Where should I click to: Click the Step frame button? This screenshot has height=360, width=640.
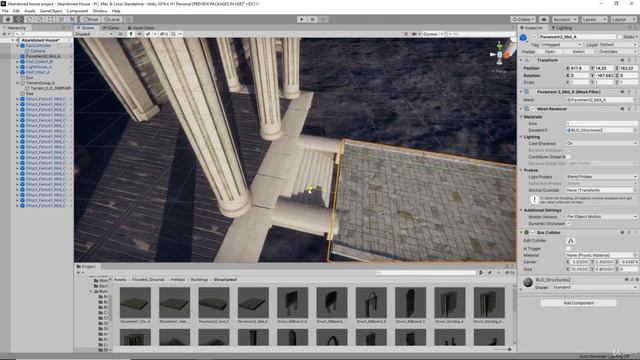pyautogui.click(x=323, y=19)
